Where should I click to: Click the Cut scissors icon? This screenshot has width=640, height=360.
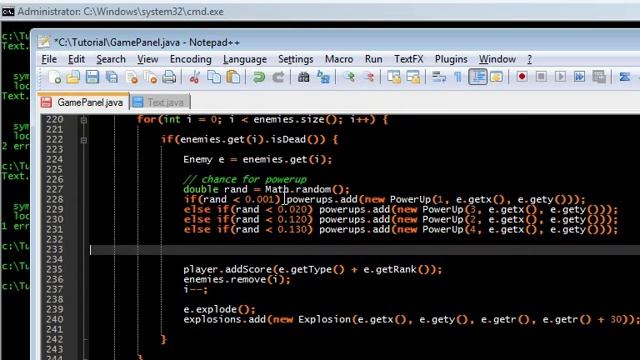[x=195, y=77]
